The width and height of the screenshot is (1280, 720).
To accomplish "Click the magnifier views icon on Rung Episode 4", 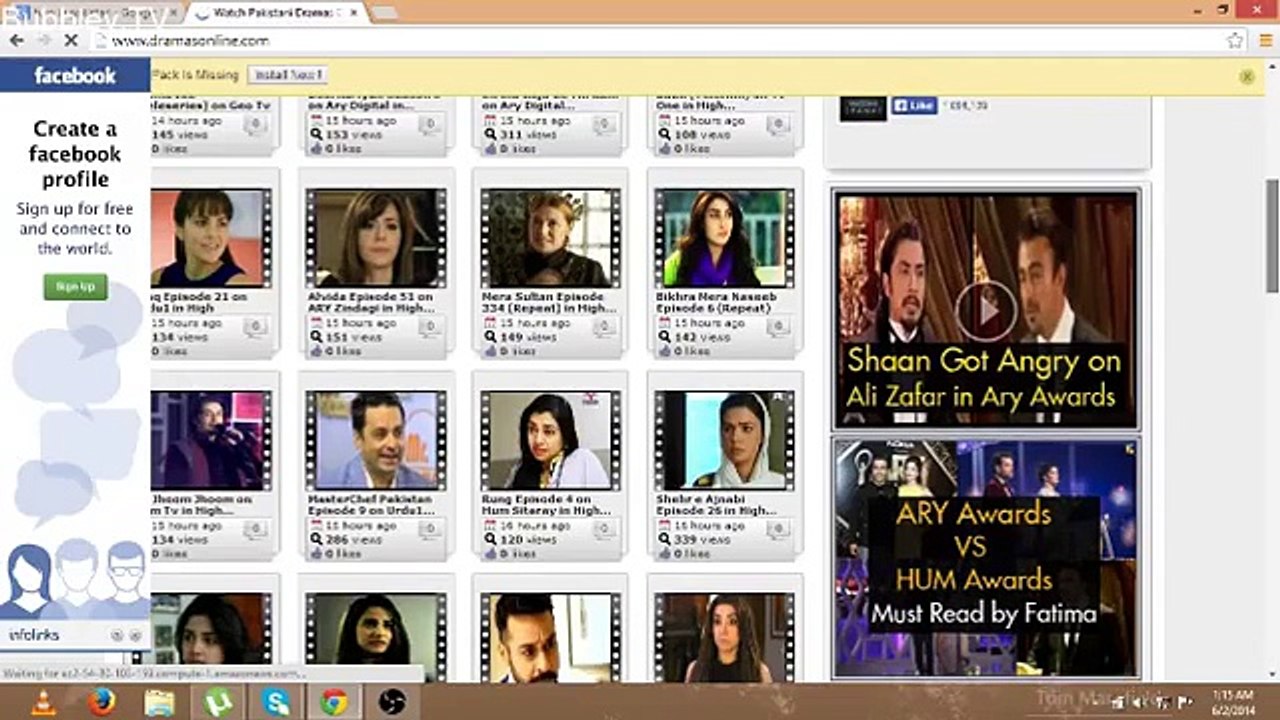I will 490,540.
